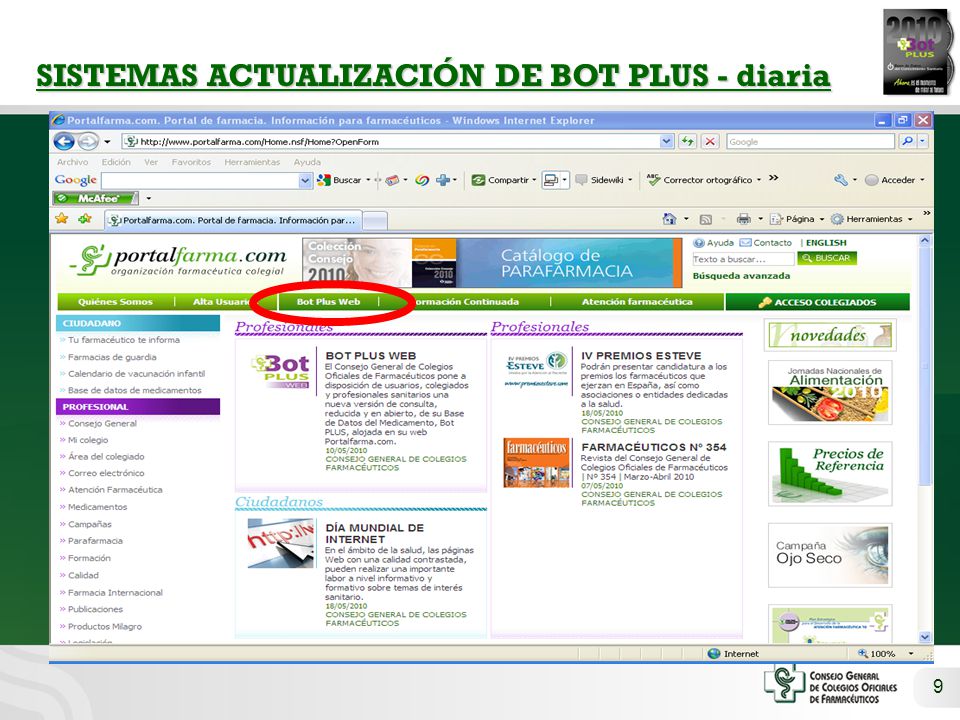
Task: Click the Favorites star icon
Action: click(62, 219)
